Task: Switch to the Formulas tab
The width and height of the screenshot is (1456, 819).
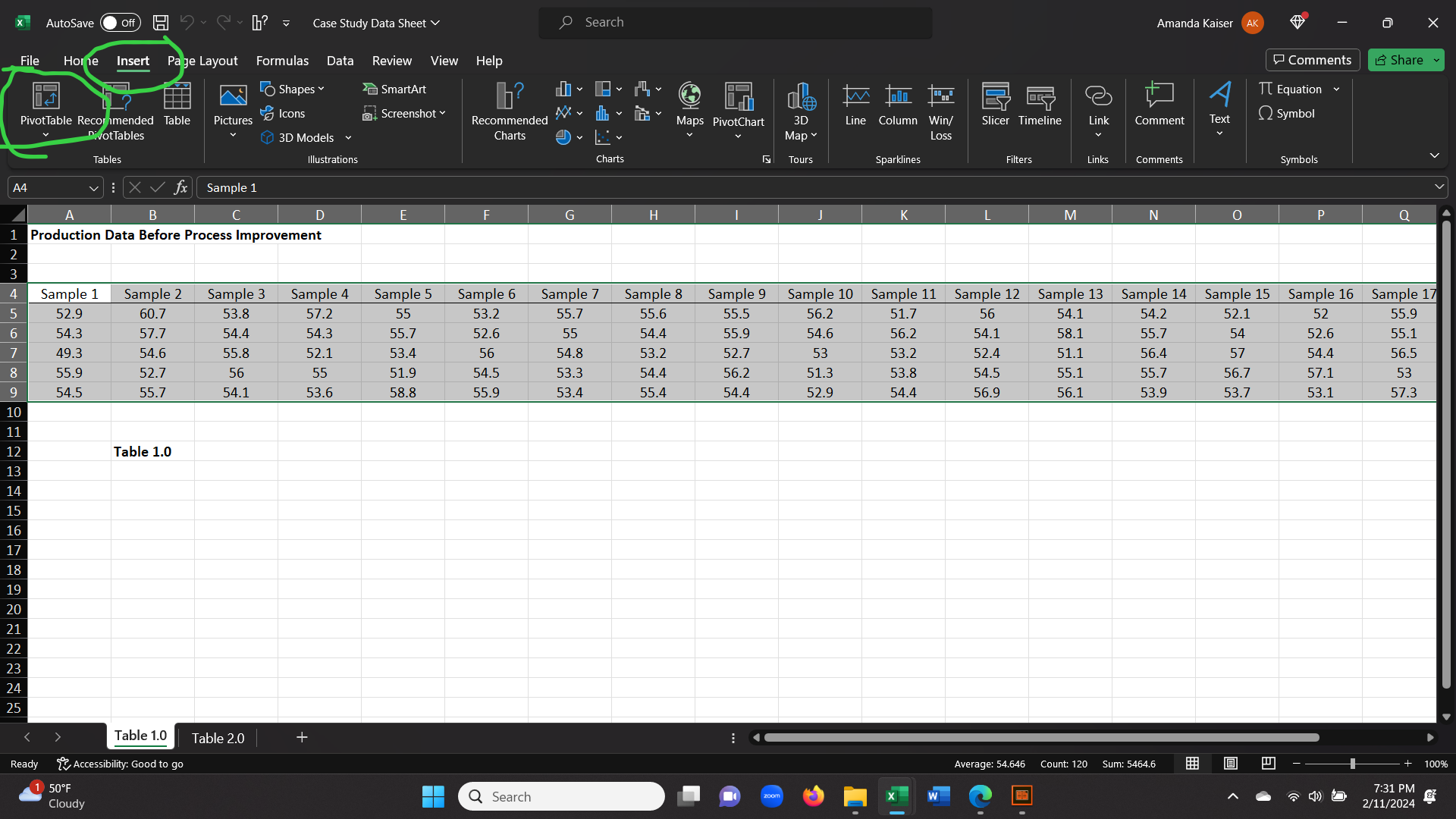Action: [282, 61]
